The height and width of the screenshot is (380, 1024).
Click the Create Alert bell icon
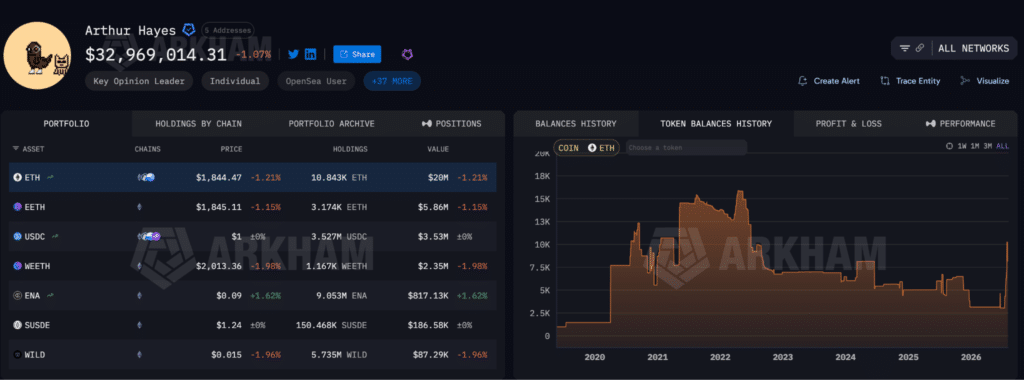pyautogui.click(x=803, y=81)
